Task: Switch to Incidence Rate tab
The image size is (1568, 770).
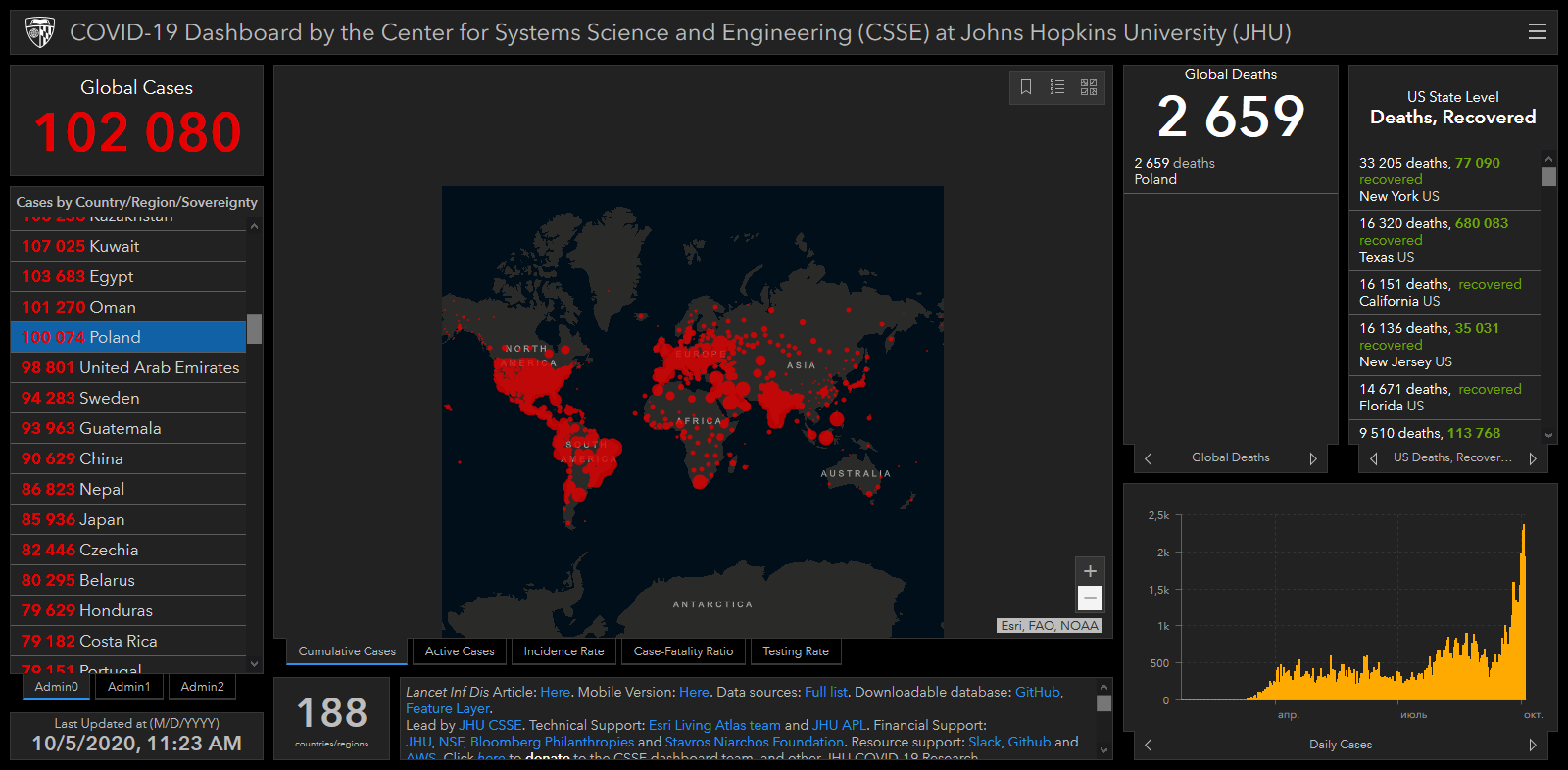Action: [563, 651]
